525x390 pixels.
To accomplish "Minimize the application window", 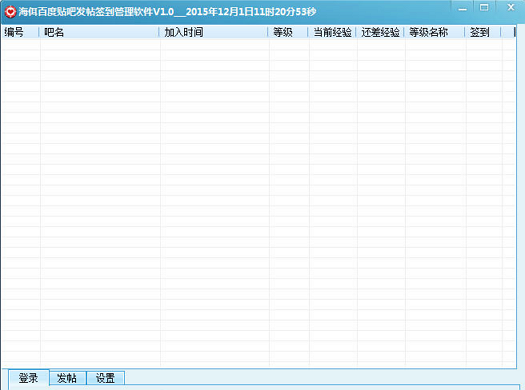I will coord(462,8).
